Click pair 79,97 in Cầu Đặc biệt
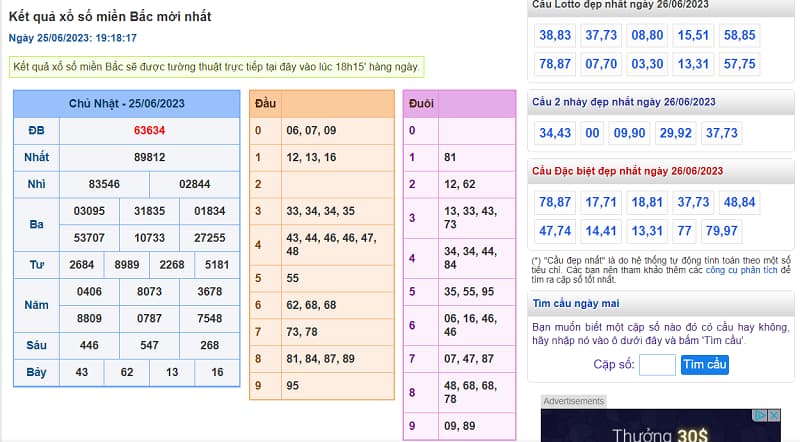The width and height of the screenshot is (800, 442). pyautogui.click(x=721, y=231)
